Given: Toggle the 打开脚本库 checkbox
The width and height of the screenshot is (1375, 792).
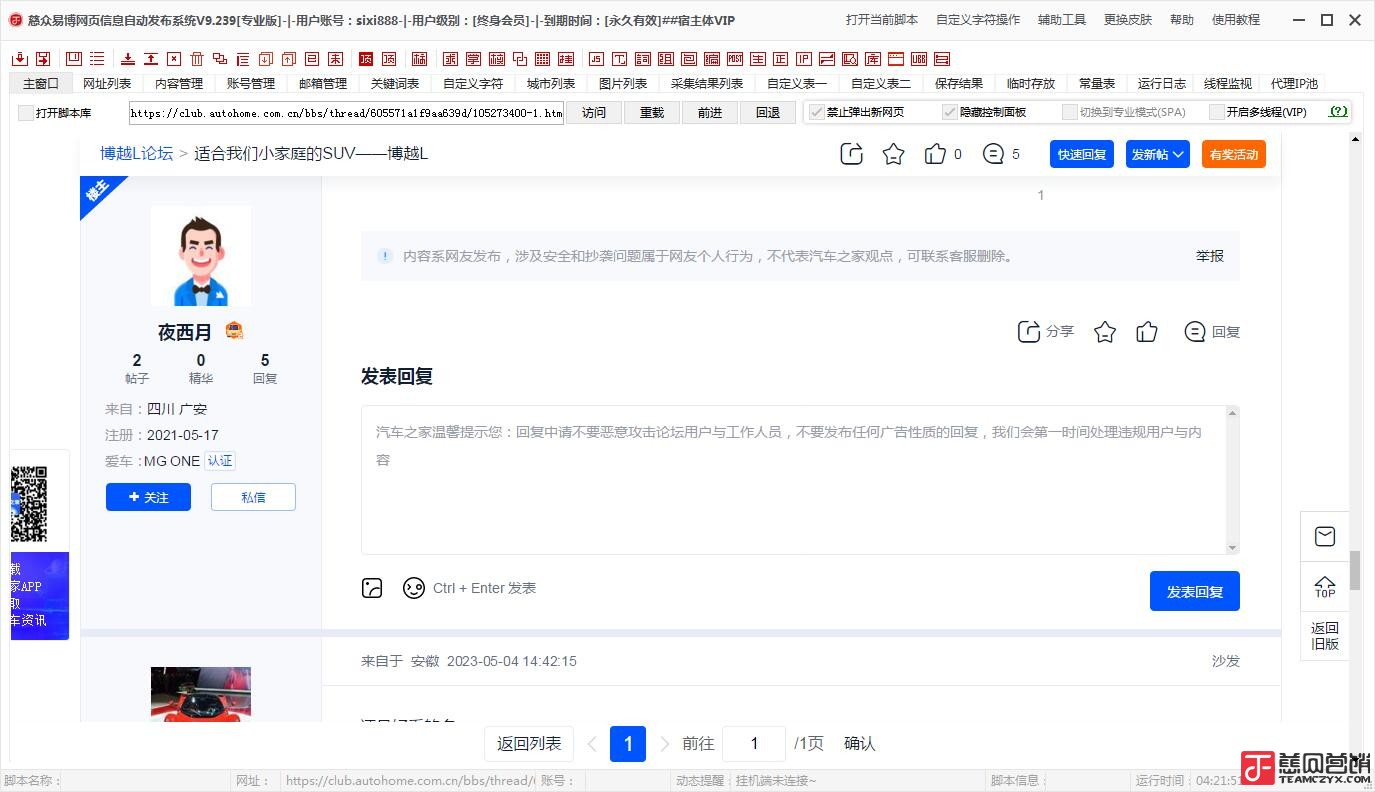Looking at the screenshot, I should 26,113.
